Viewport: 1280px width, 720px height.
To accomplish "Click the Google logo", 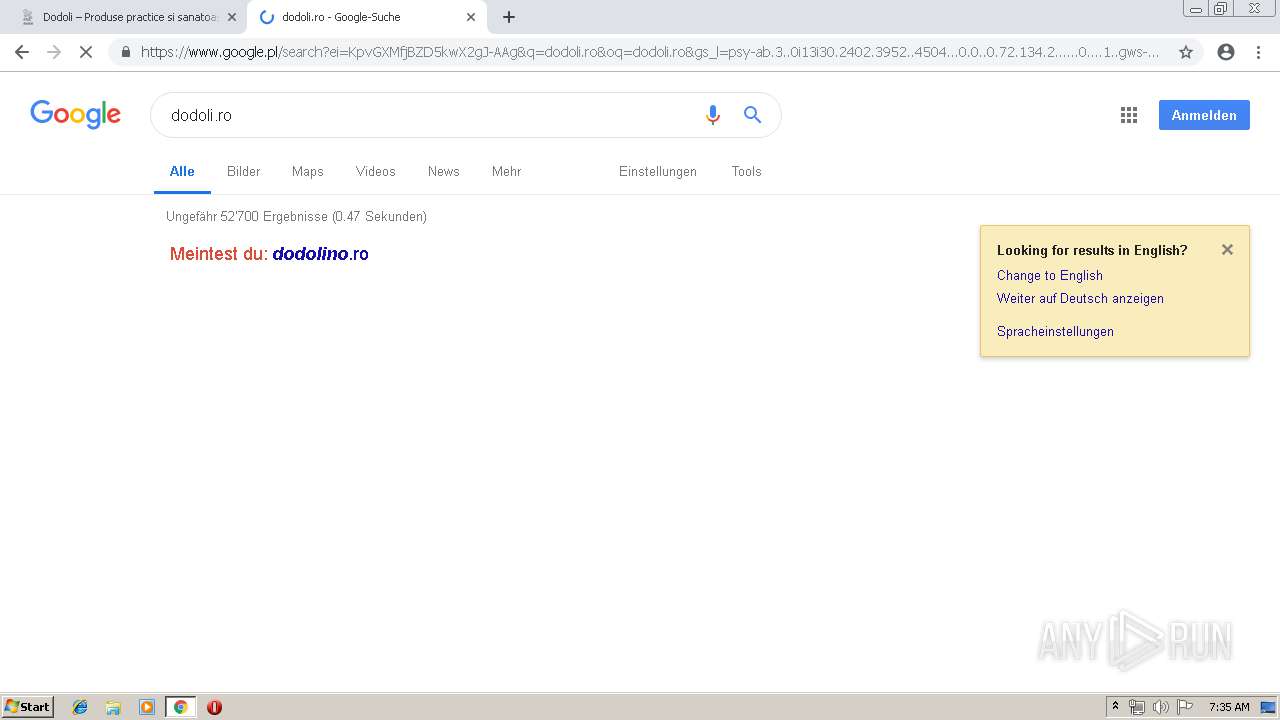I will click(76, 114).
